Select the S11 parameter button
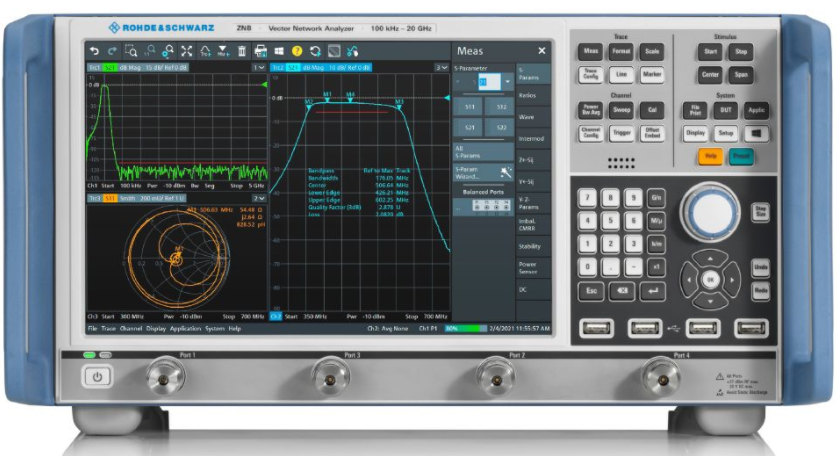837x456 pixels. click(x=468, y=107)
